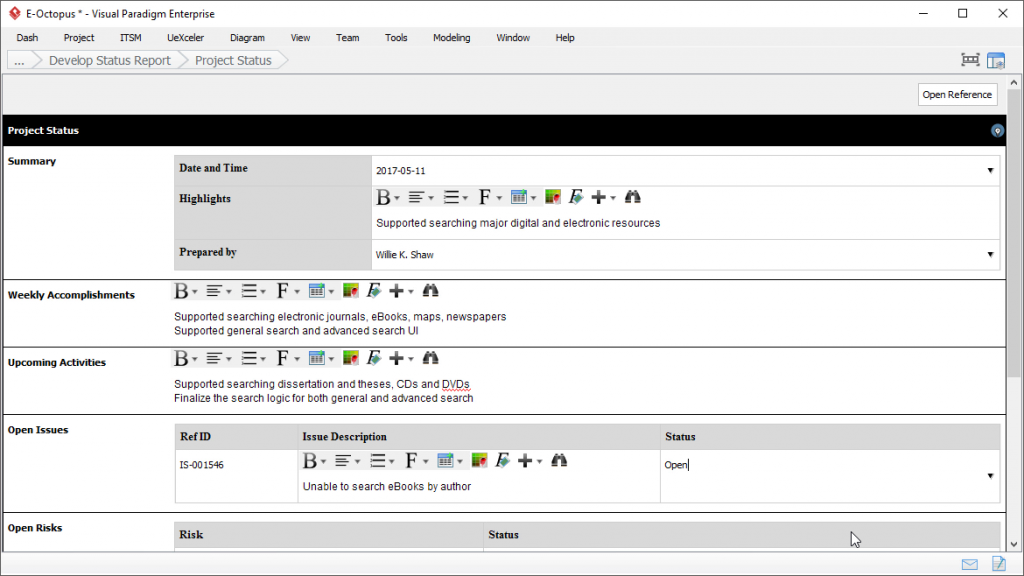Image resolution: width=1024 pixels, height=576 pixels.
Task: Expand the Status dropdown showing Open
Action: pos(990,475)
